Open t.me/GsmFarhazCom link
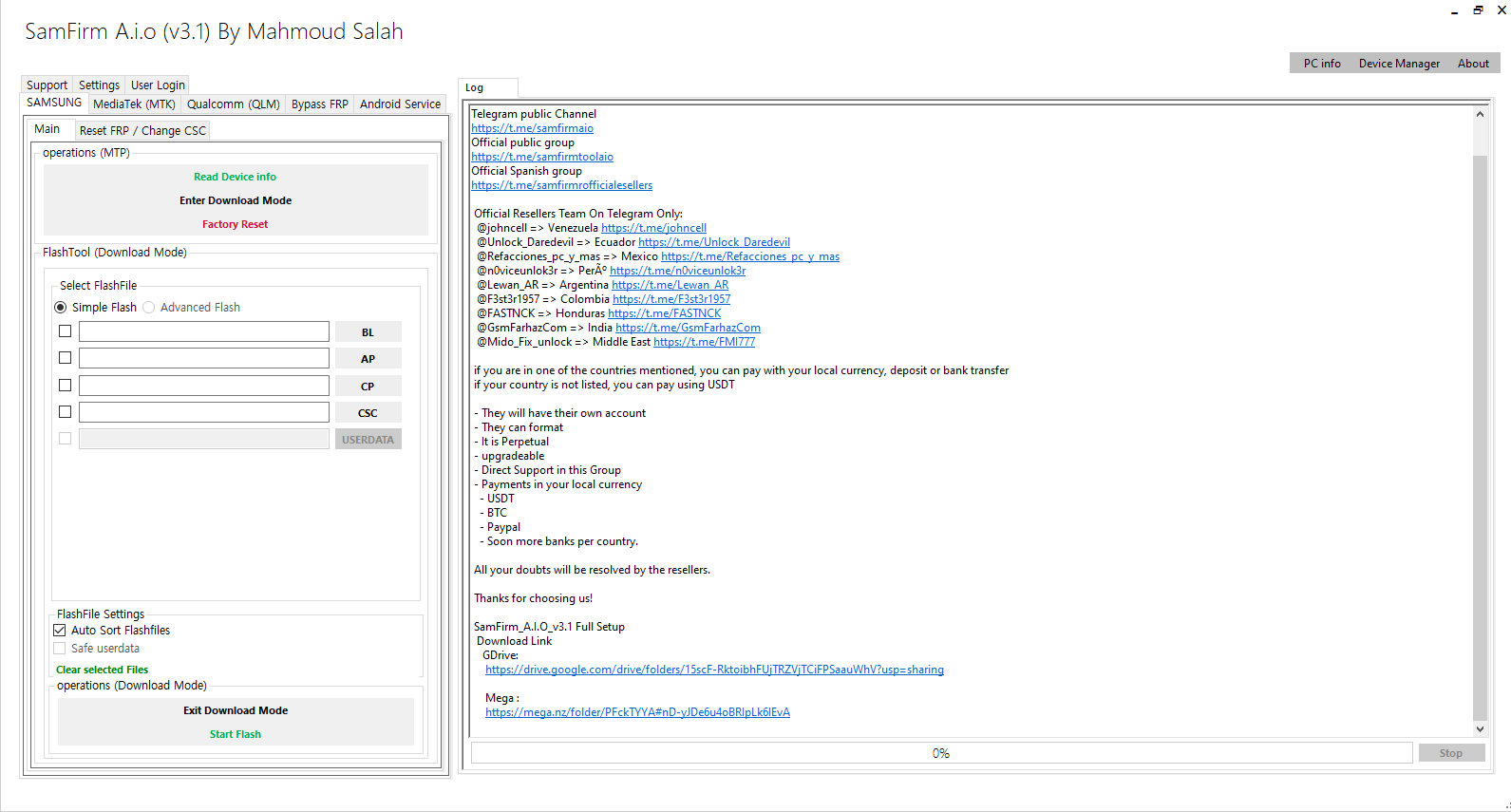This screenshot has width=1511, height=812. click(688, 328)
